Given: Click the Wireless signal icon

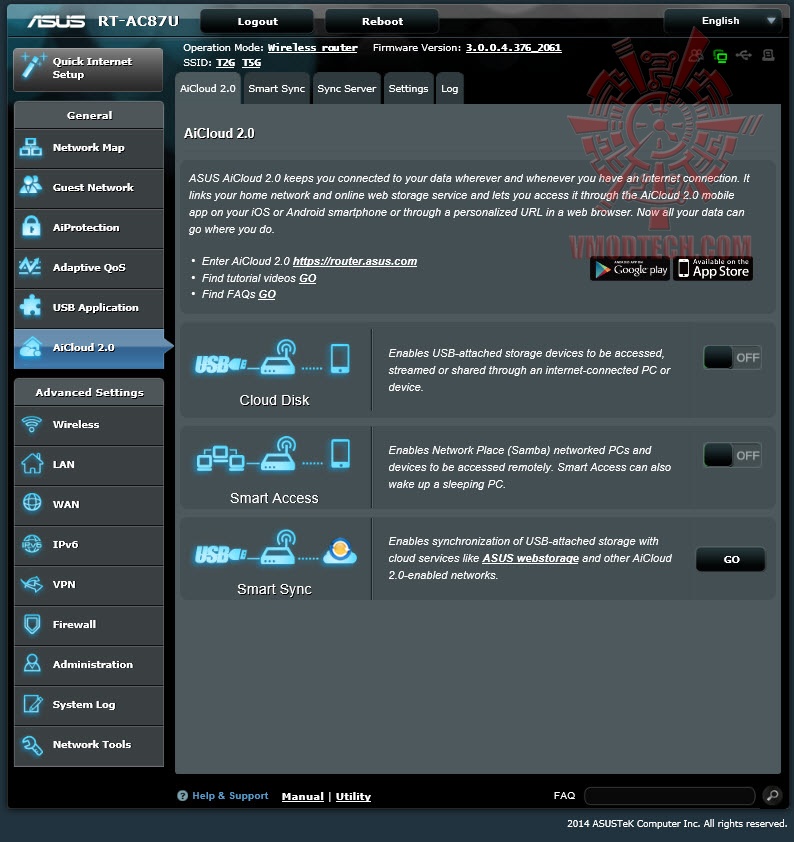Looking at the screenshot, I should coord(31,424).
